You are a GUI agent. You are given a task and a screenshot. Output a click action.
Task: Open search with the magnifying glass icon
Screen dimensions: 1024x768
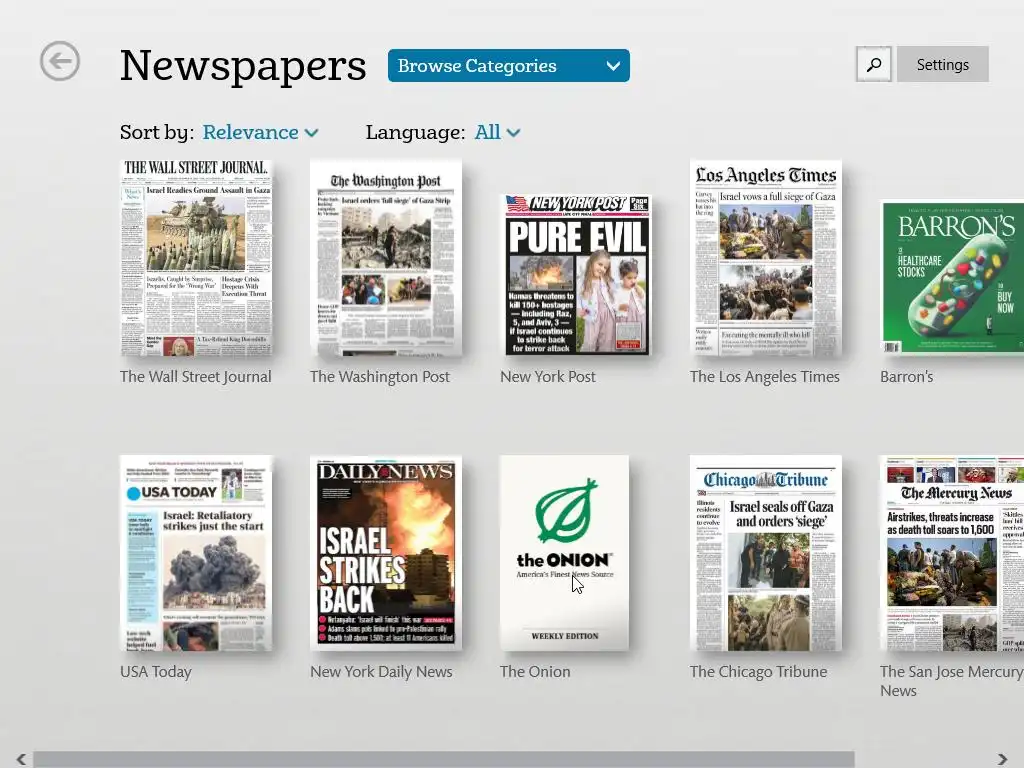coord(873,64)
